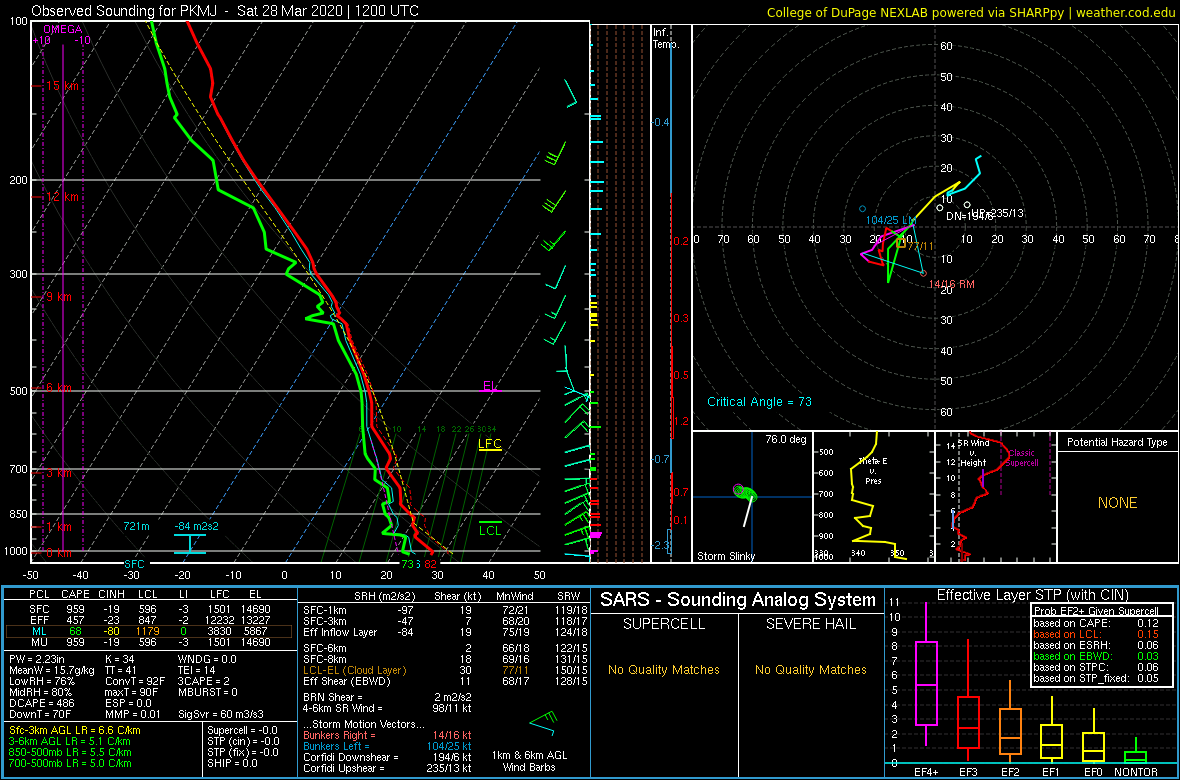1180x780 pixels.
Task: Click the '14/16 RM' hodograph label
Action: (952, 284)
